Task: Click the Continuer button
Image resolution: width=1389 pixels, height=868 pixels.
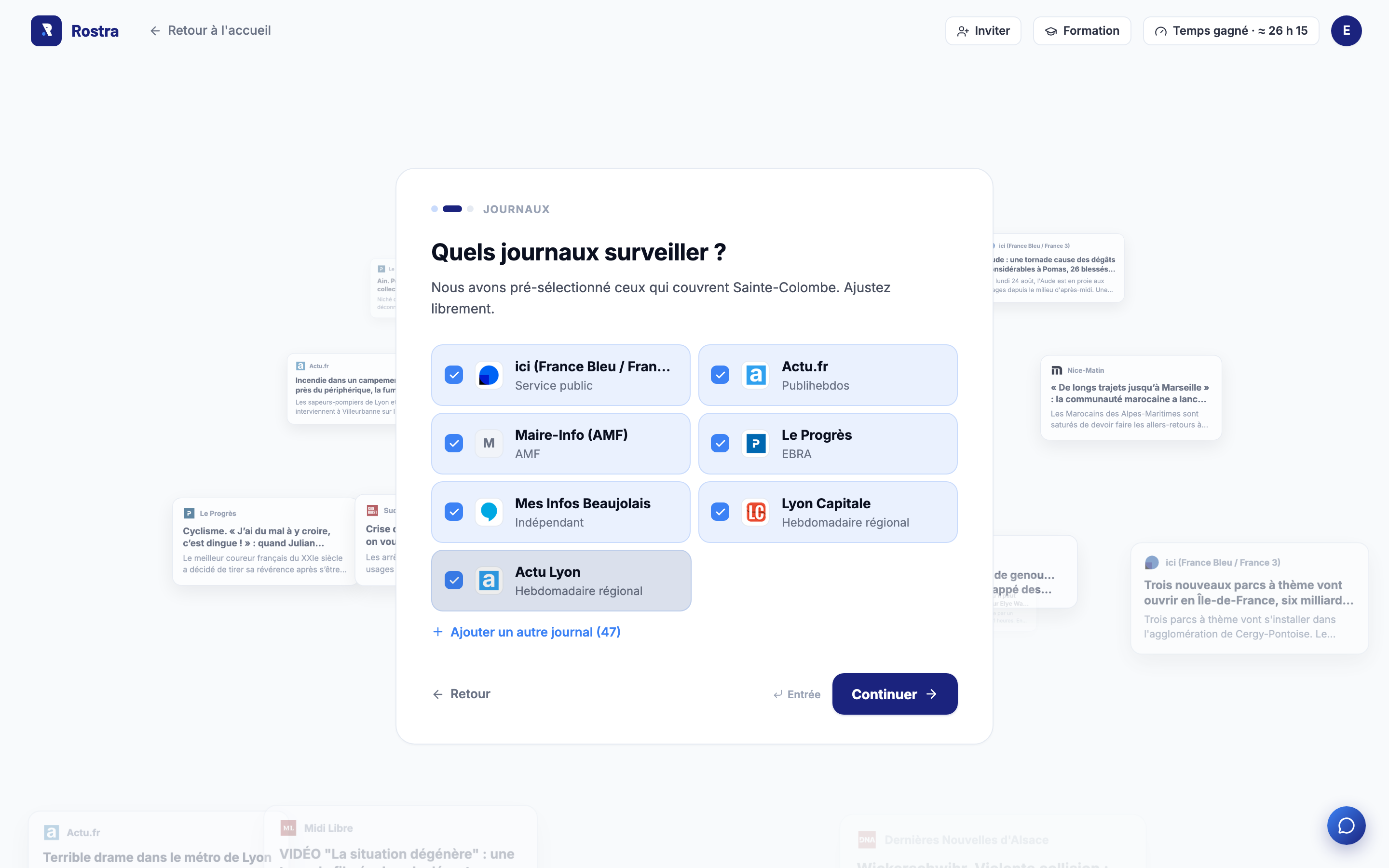Action: (895, 694)
